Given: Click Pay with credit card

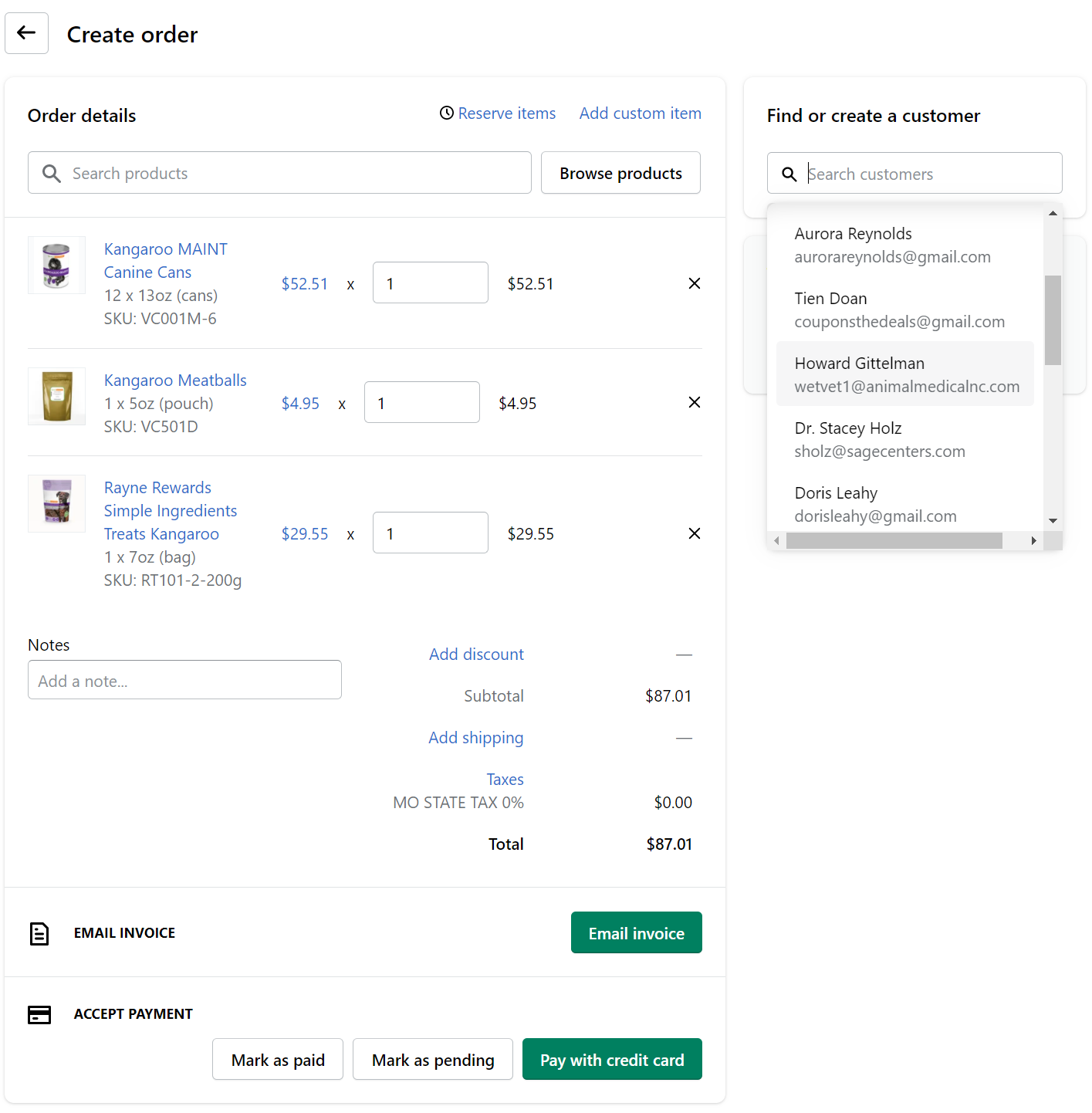Looking at the screenshot, I should click(611, 1059).
